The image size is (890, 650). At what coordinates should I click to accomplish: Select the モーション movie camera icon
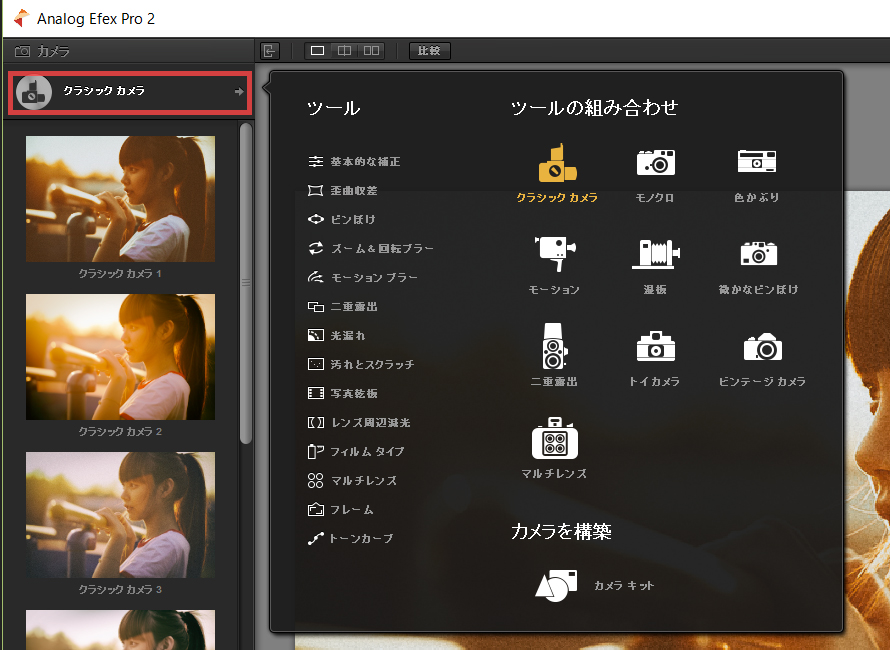pos(555,254)
